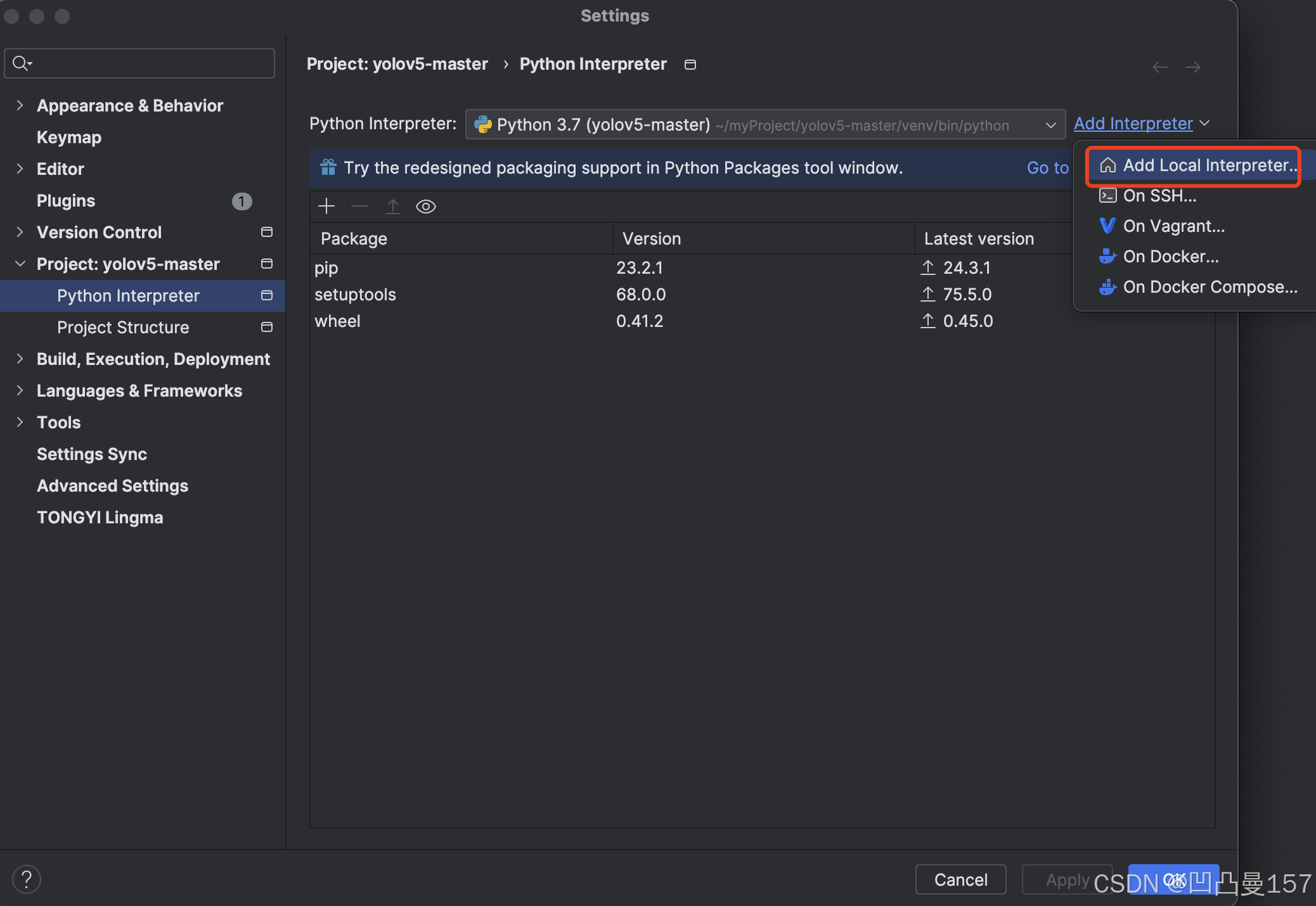
Task: Click the gift icon in packaging banner
Action: [x=328, y=167]
